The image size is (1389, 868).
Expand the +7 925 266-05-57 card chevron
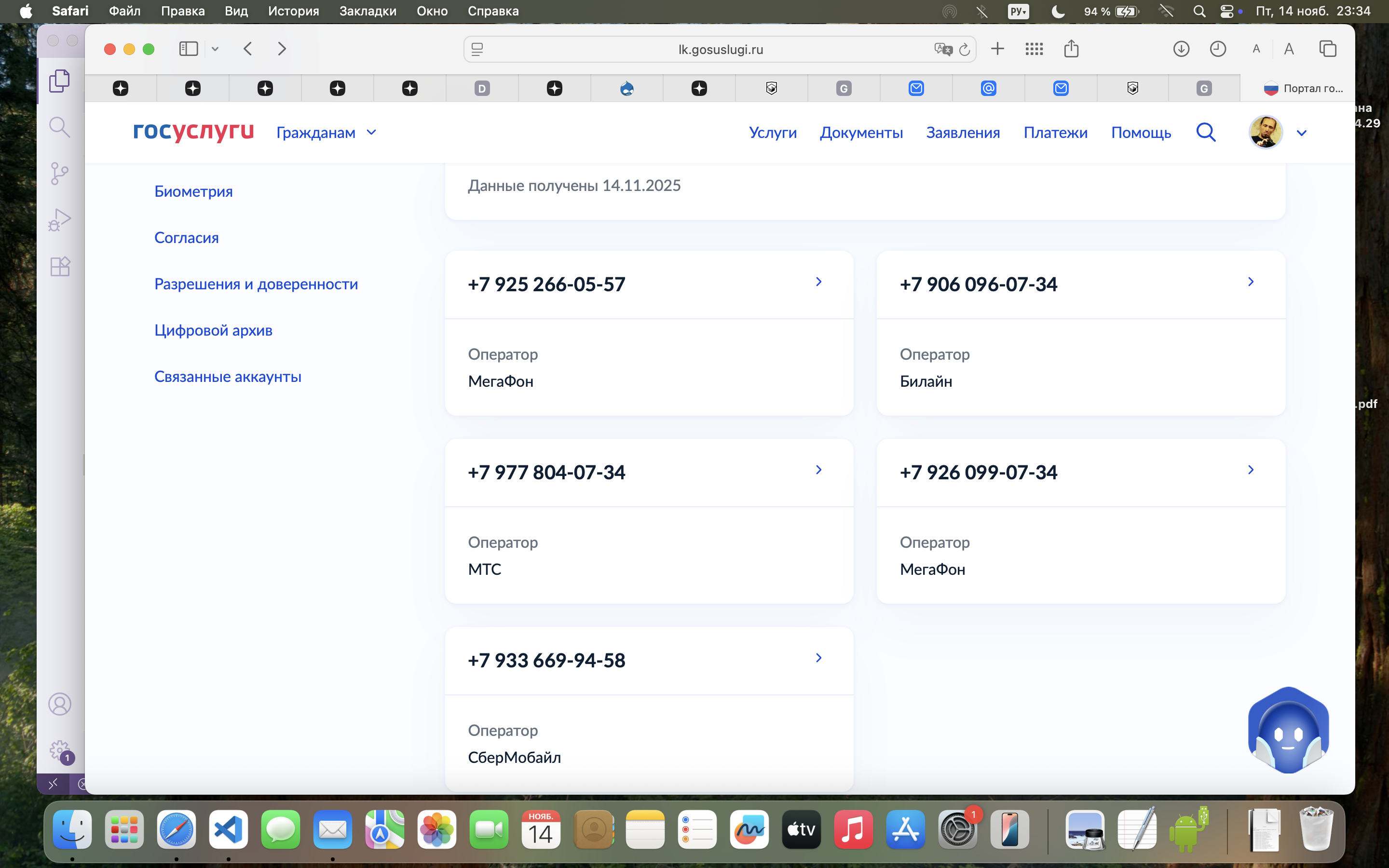[x=818, y=282]
